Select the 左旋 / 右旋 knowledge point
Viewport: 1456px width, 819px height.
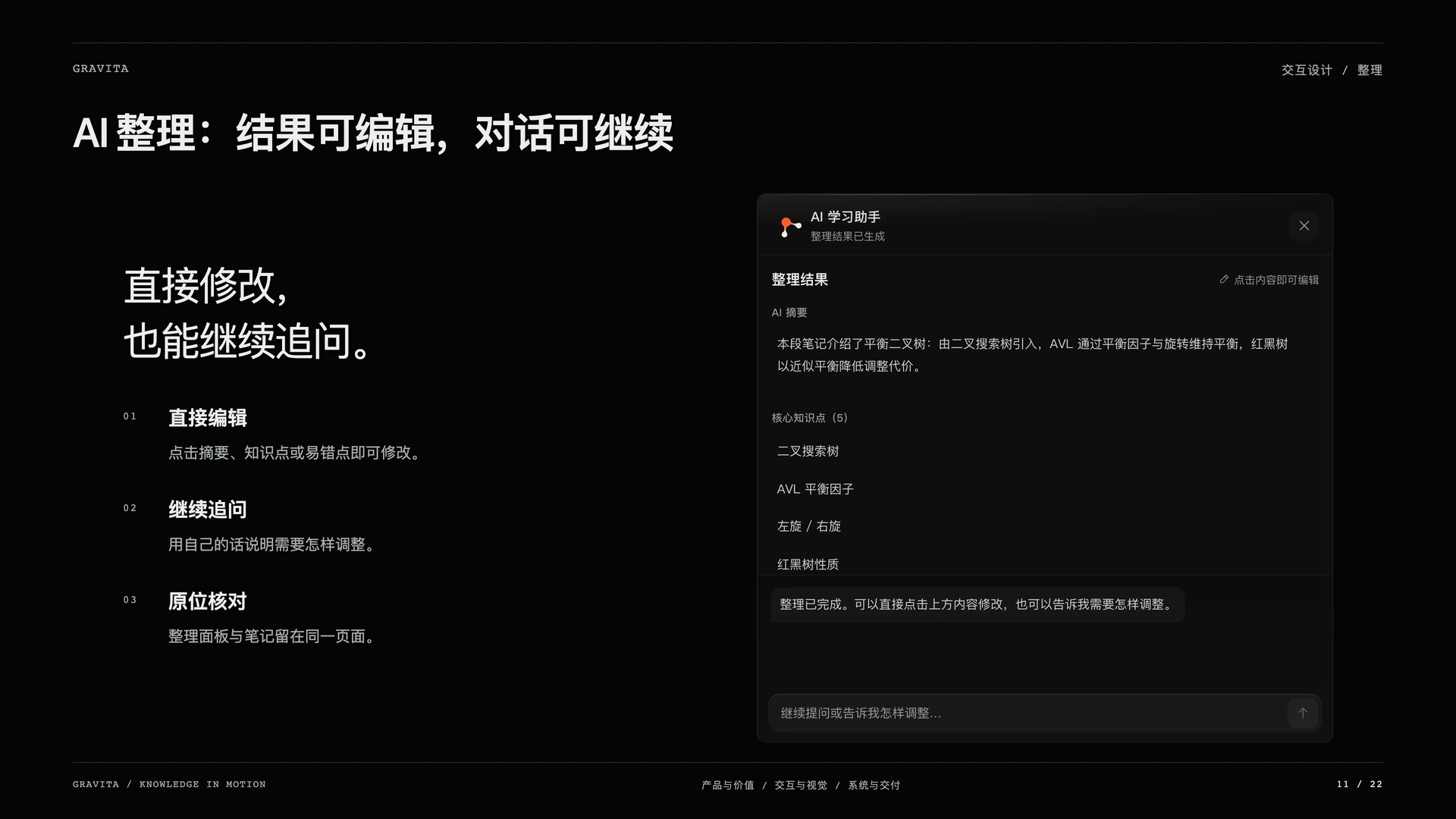[x=808, y=526]
